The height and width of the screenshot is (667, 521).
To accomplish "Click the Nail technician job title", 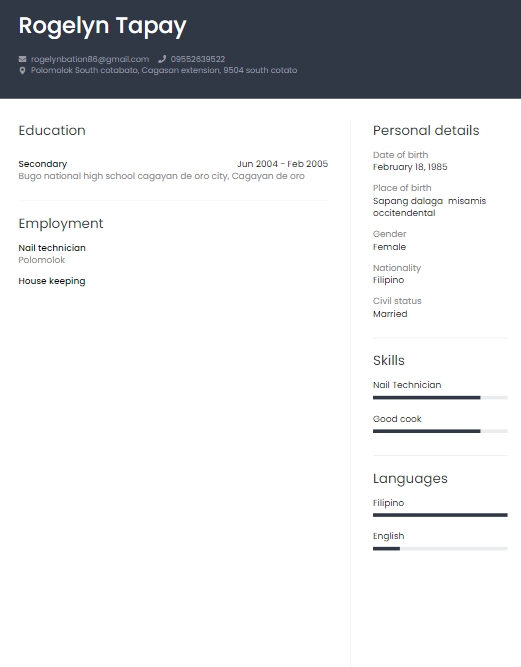I will pyautogui.click(x=52, y=248).
